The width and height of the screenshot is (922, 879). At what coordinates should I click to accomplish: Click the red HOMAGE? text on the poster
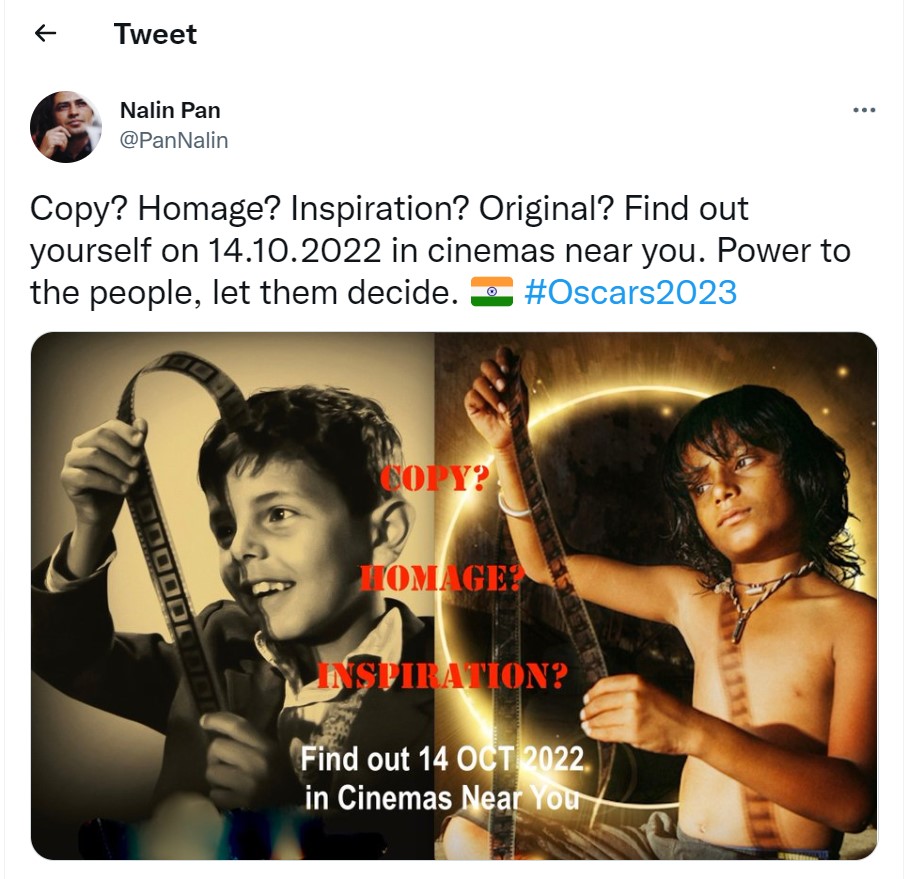[440, 577]
